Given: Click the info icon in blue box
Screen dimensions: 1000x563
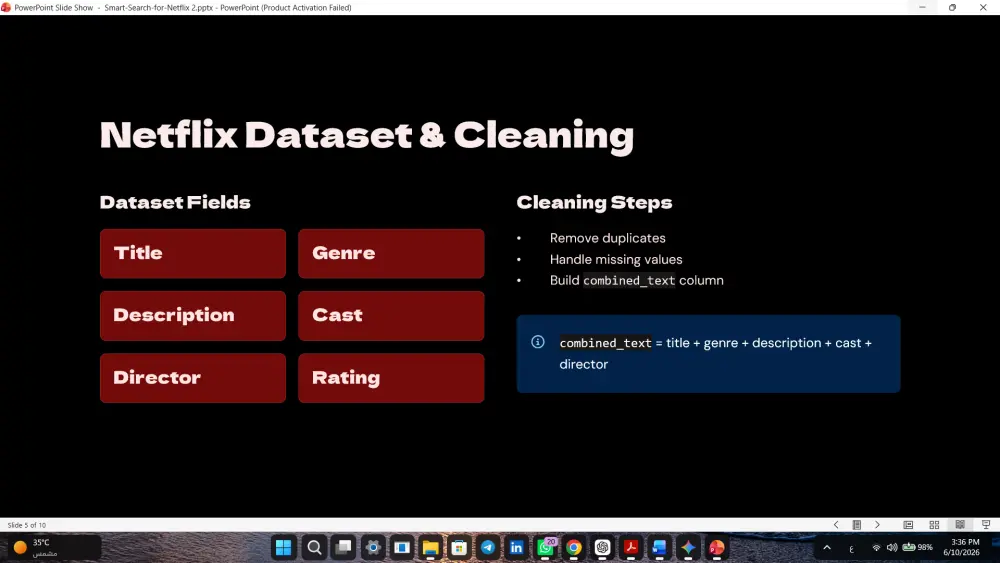Looking at the screenshot, I should point(538,342).
